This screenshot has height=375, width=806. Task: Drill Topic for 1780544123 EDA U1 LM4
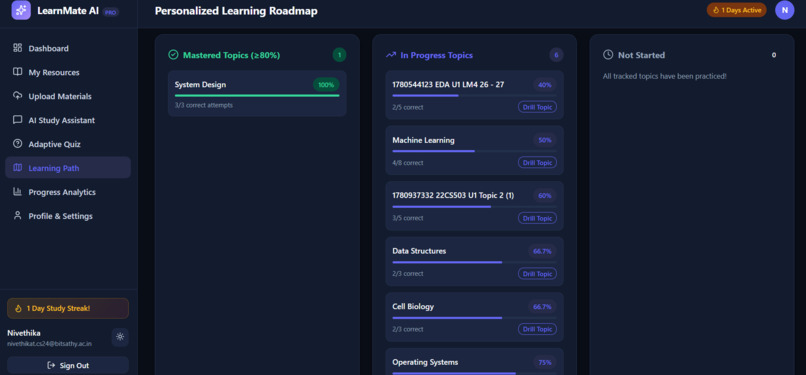pos(537,107)
